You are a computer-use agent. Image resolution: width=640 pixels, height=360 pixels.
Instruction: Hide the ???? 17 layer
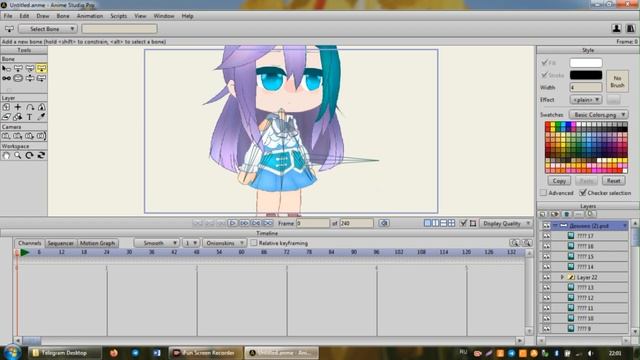[x=546, y=236]
